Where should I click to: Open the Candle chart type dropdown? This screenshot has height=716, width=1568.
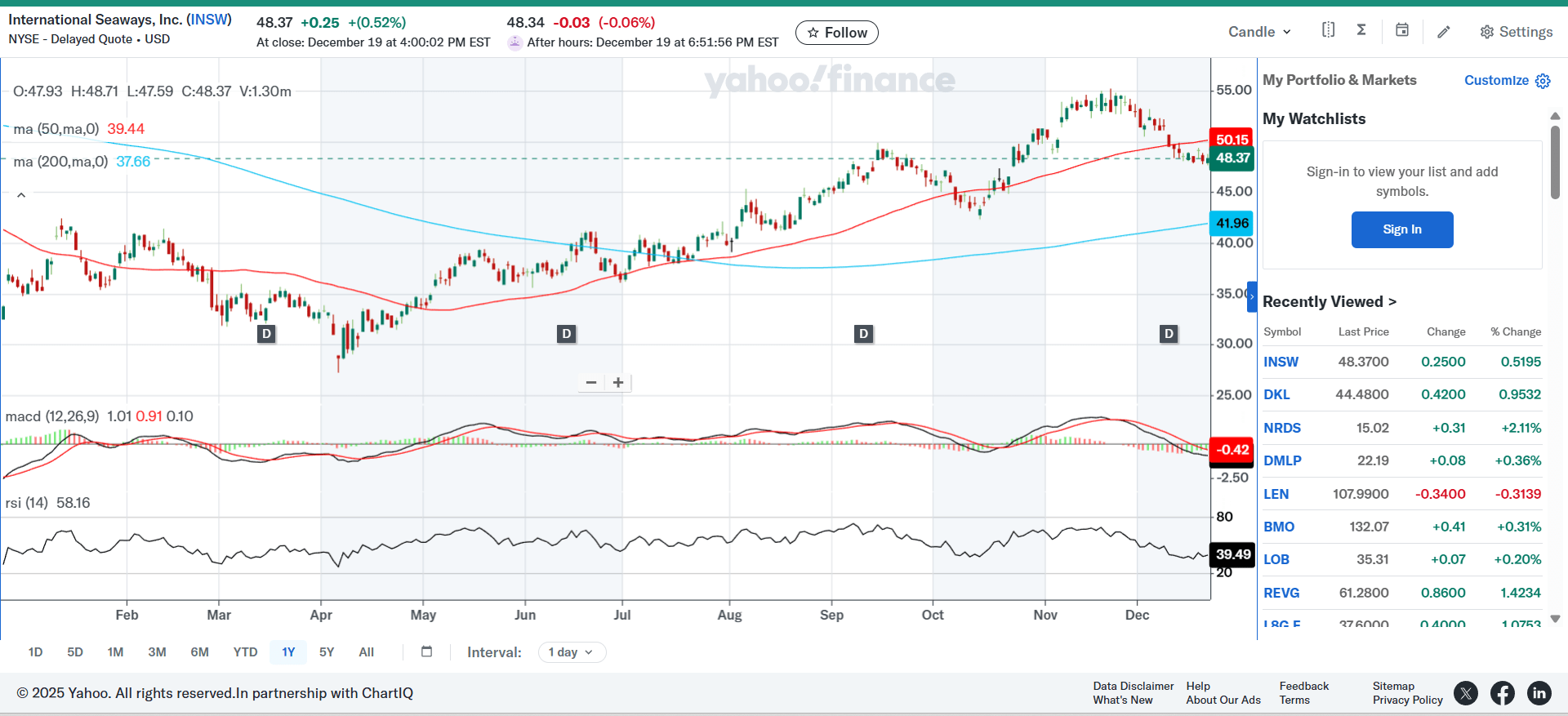pyautogui.click(x=1259, y=32)
